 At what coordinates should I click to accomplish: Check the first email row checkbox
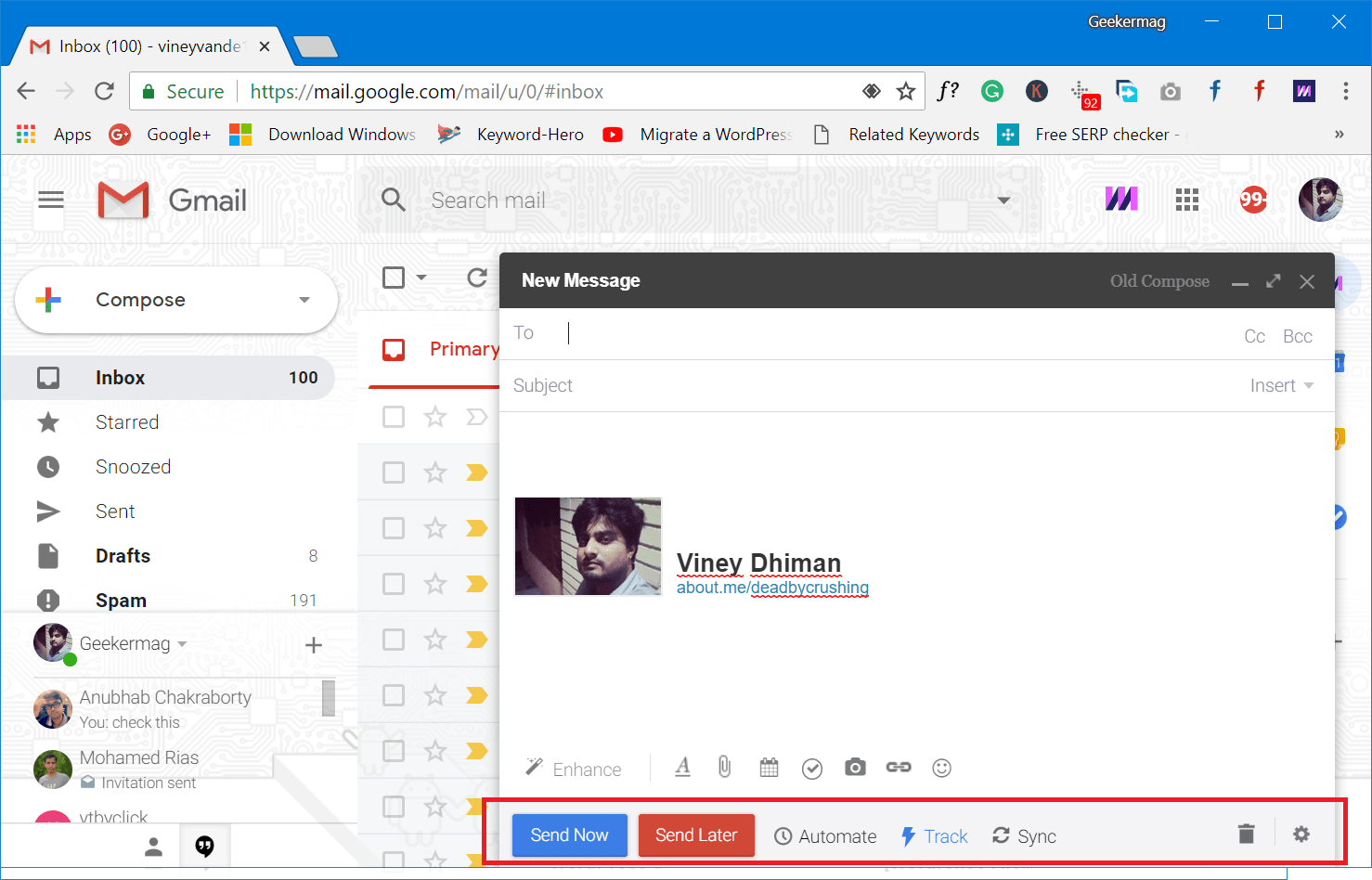[x=394, y=417]
